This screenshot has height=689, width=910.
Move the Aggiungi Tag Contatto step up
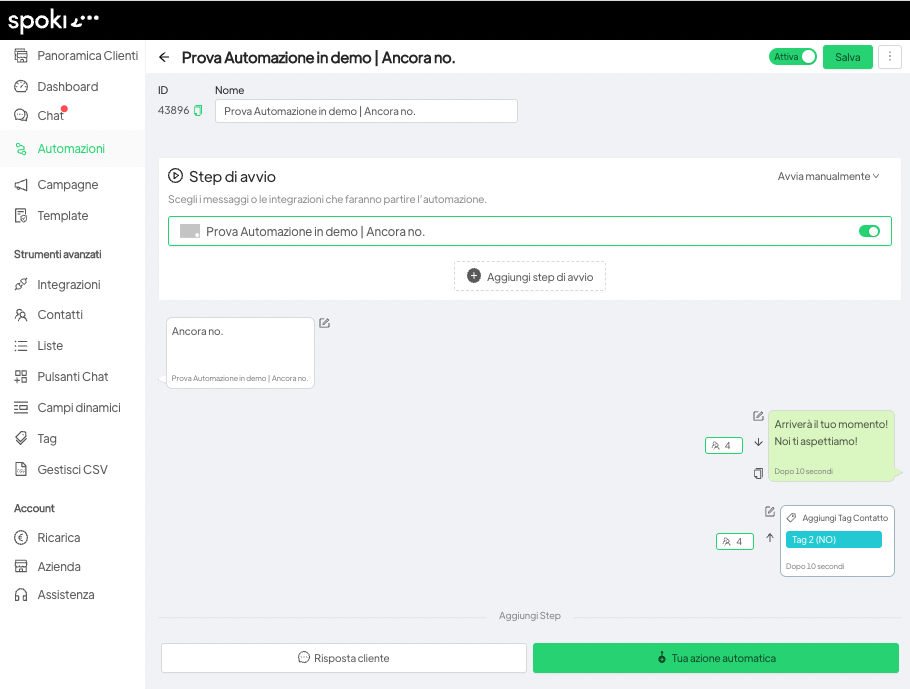[770, 538]
